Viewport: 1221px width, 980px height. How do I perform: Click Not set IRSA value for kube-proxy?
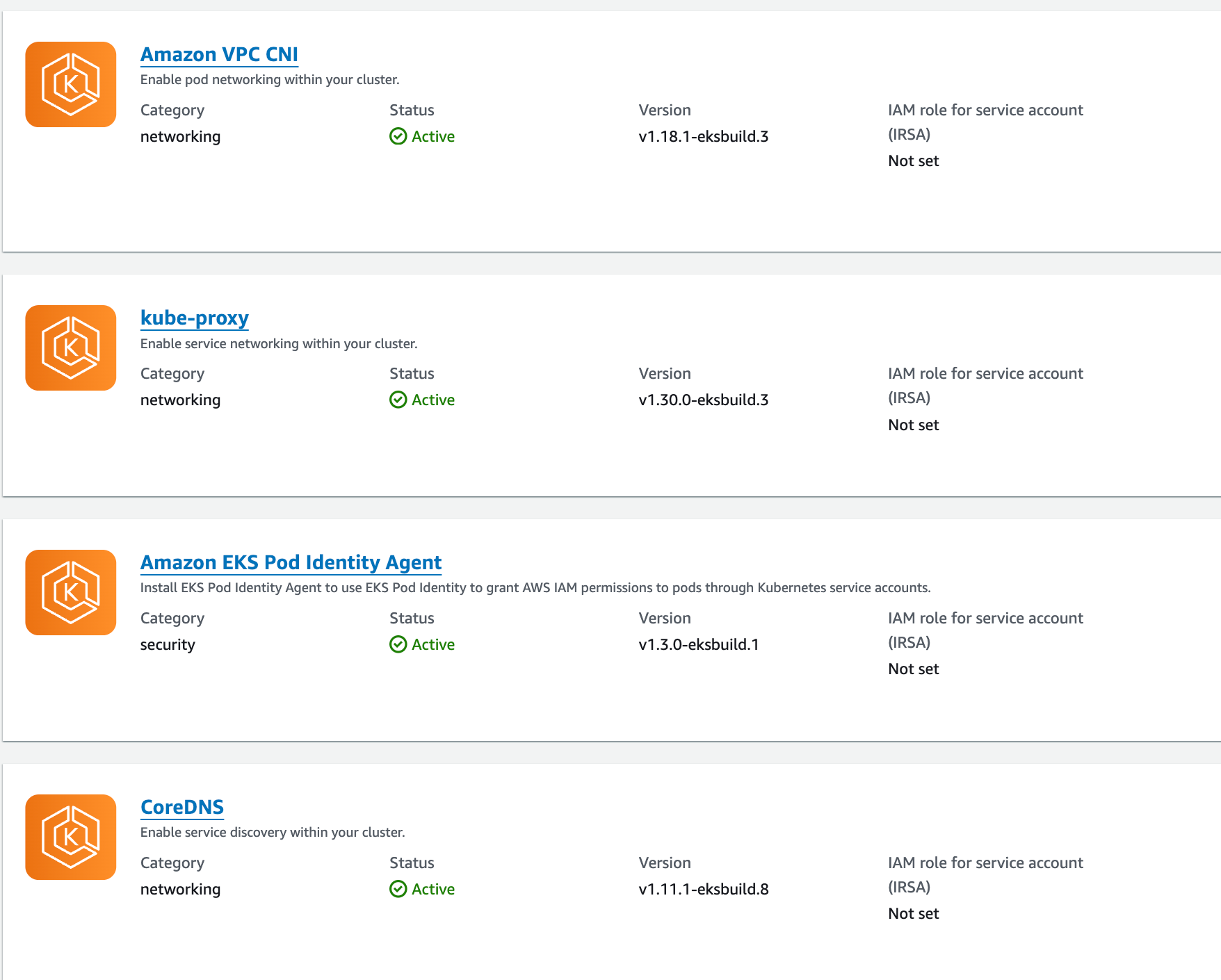click(914, 425)
